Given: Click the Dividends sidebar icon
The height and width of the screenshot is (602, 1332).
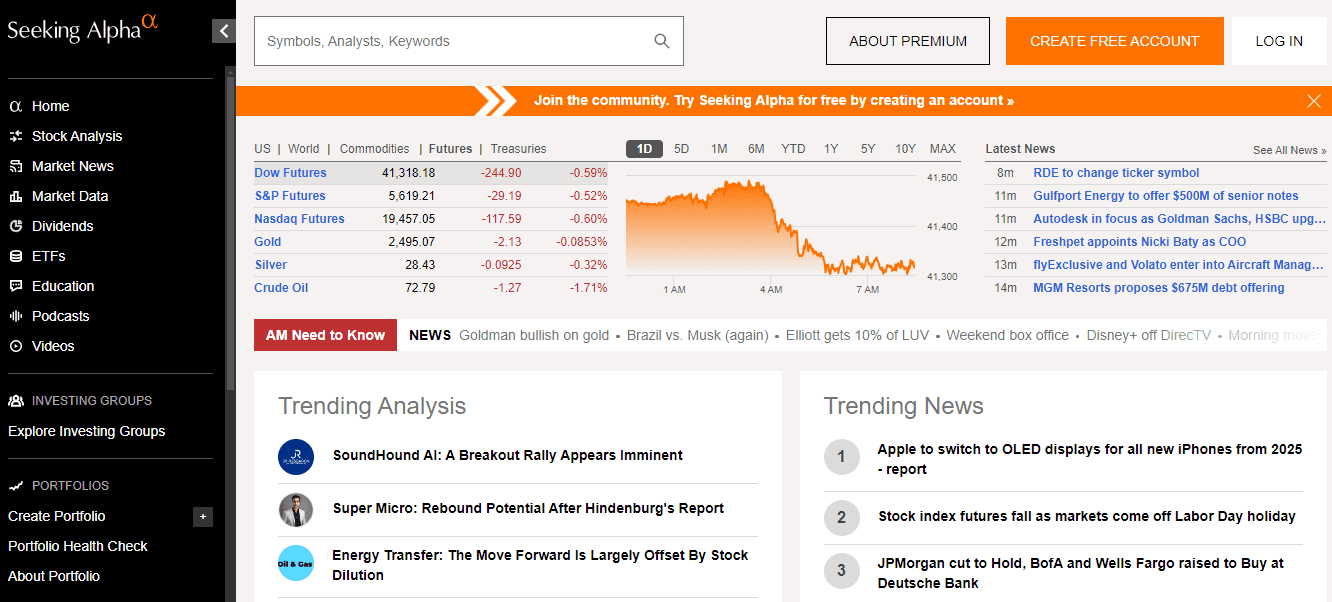Looking at the screenshot, I should [16, 226].
